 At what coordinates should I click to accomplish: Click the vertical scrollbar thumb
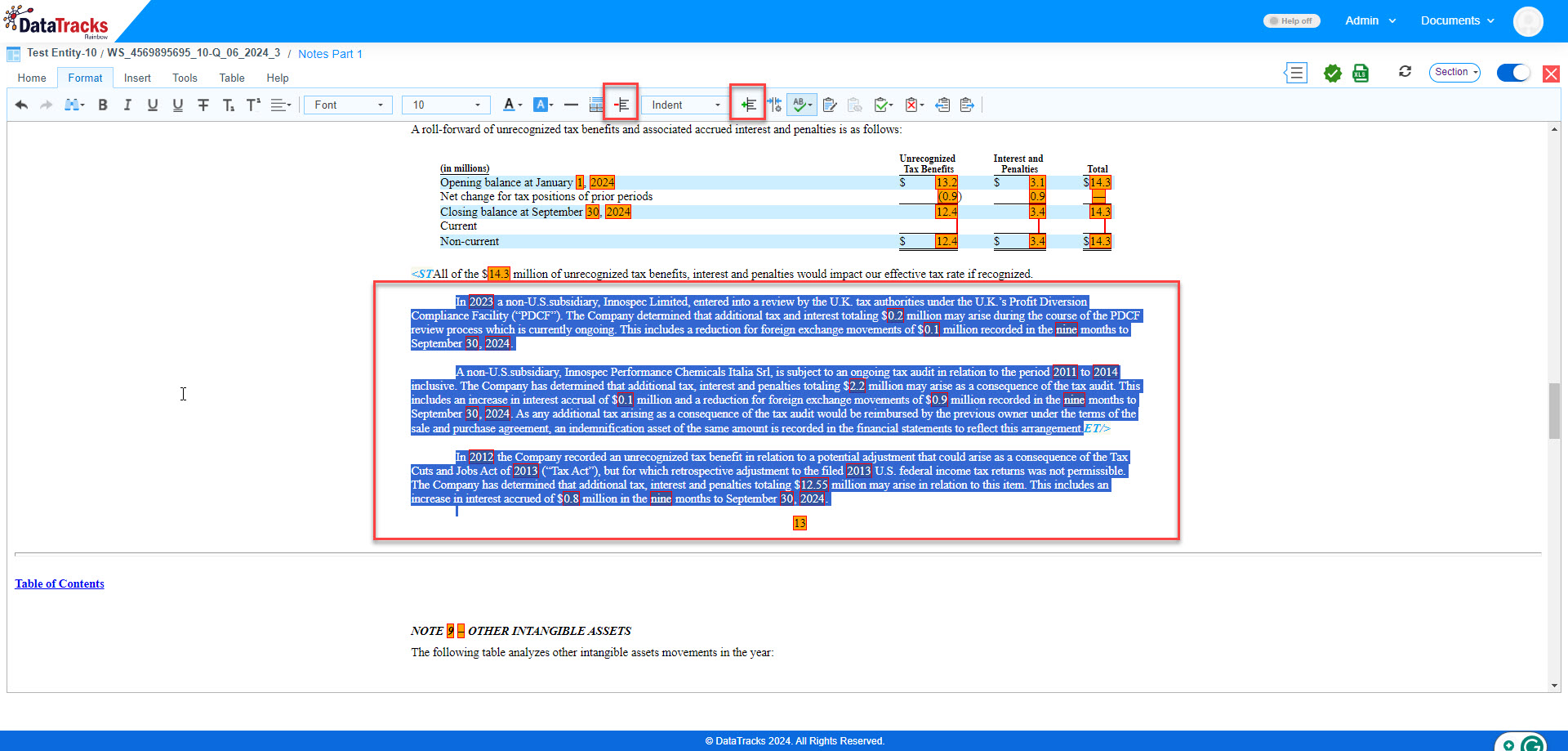[1554, 410]
